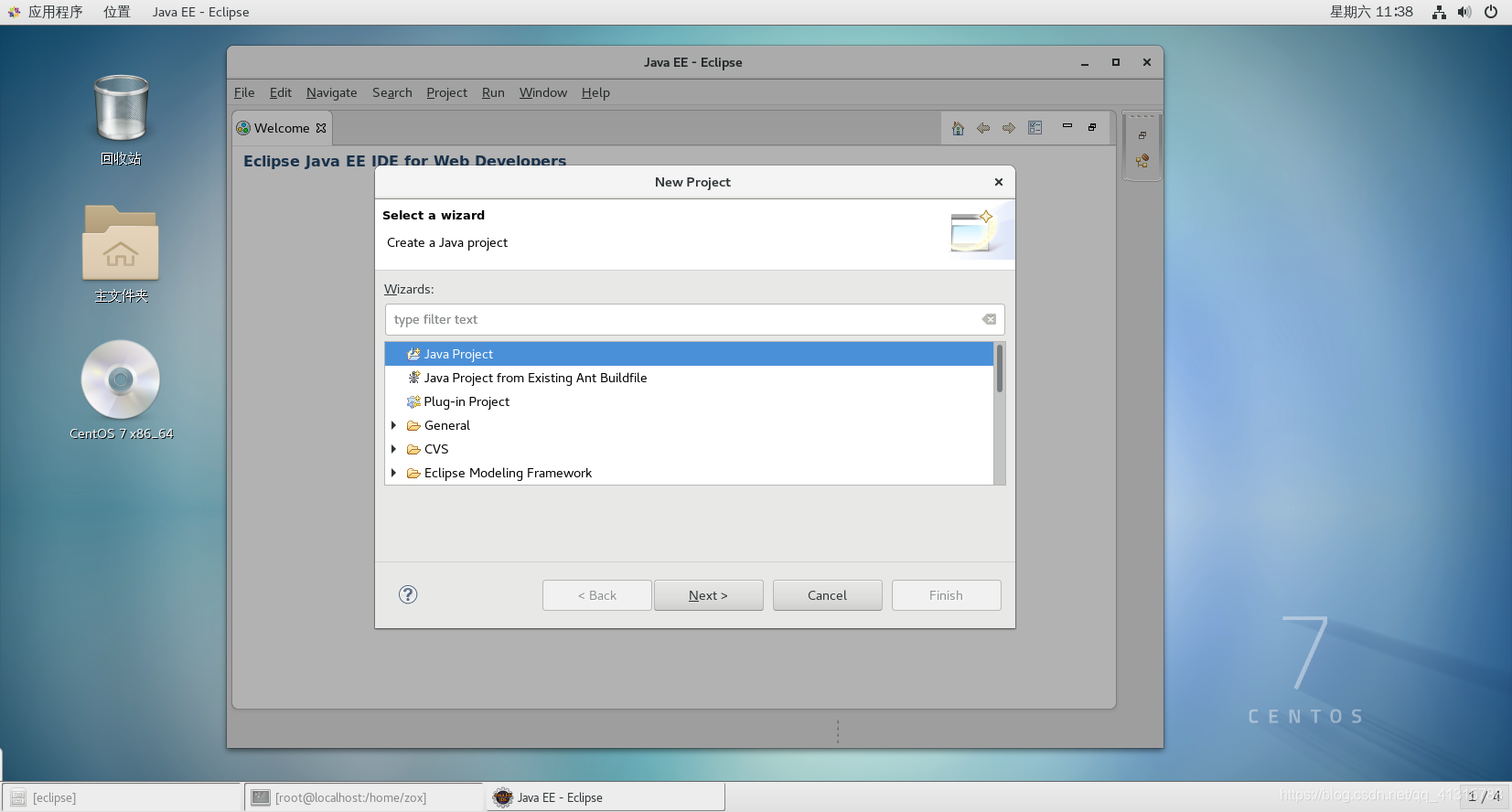1512x812 pixels.
Task: Switch to Java EE - Eclipse taskbar item
Action: click(x=604, y=797)
